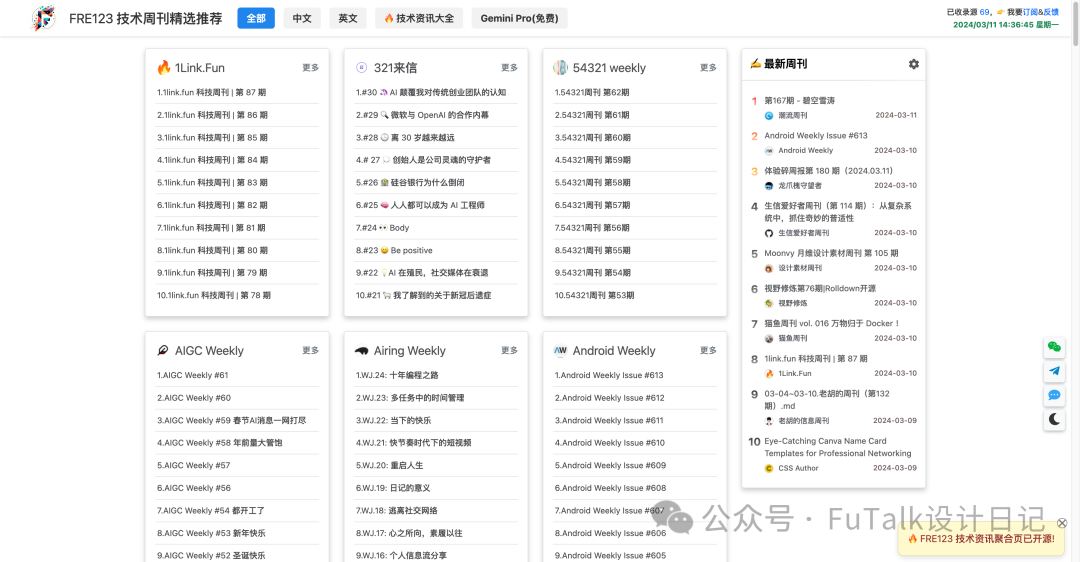
Task: Open Moonvy 月维设计素材周刊 第 105 期
Action: [831, 253]
